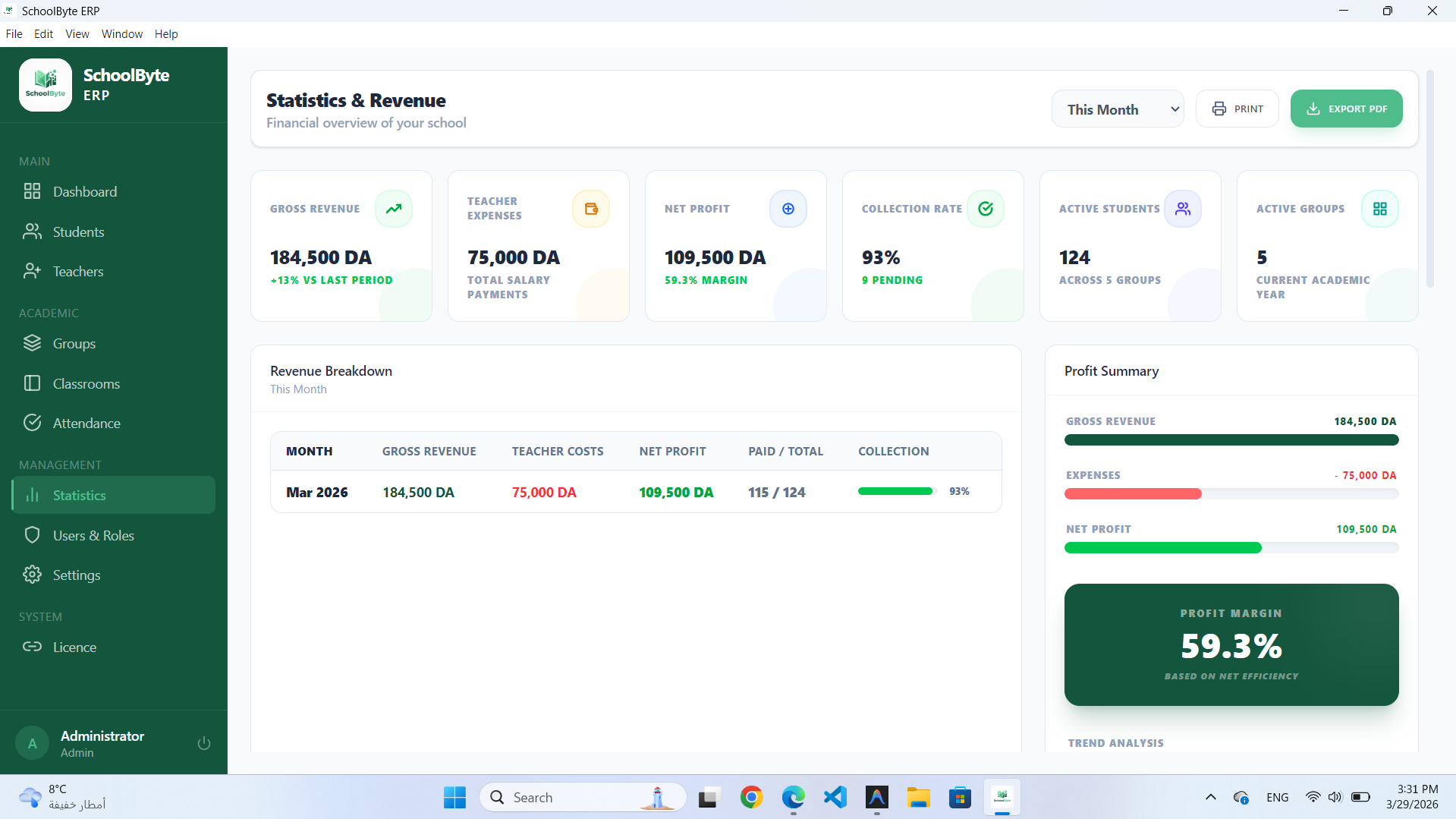Click the Gross Revenue trend icon

coord(394,209)
